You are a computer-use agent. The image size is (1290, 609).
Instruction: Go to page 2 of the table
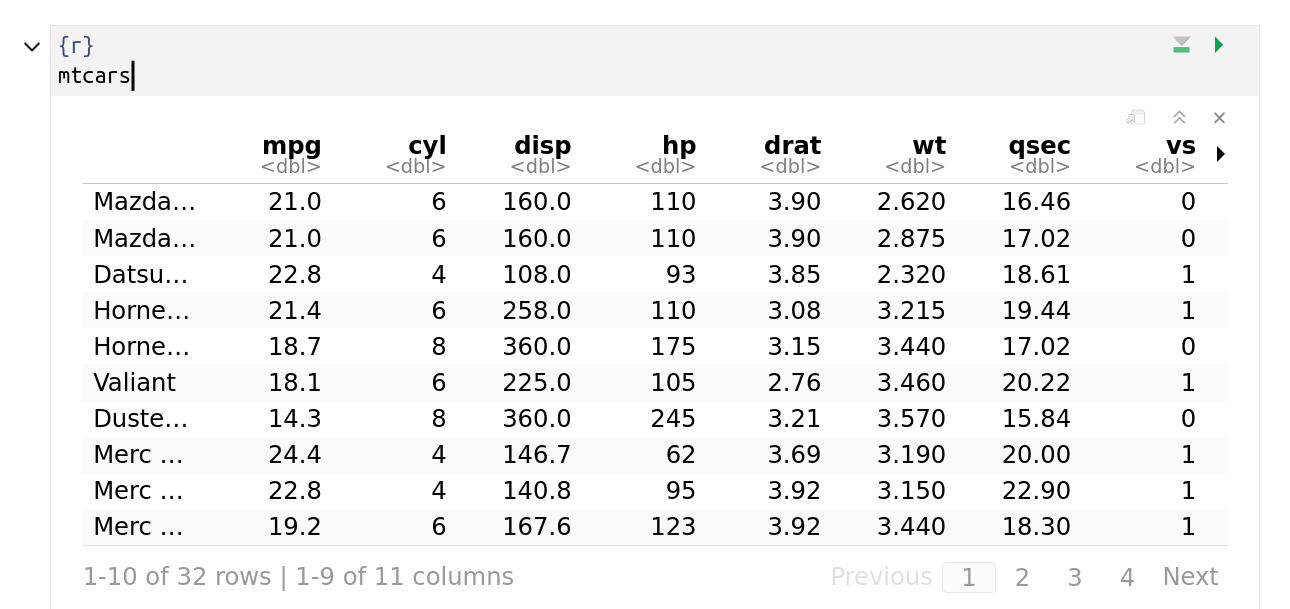(x=1022, y=577)
